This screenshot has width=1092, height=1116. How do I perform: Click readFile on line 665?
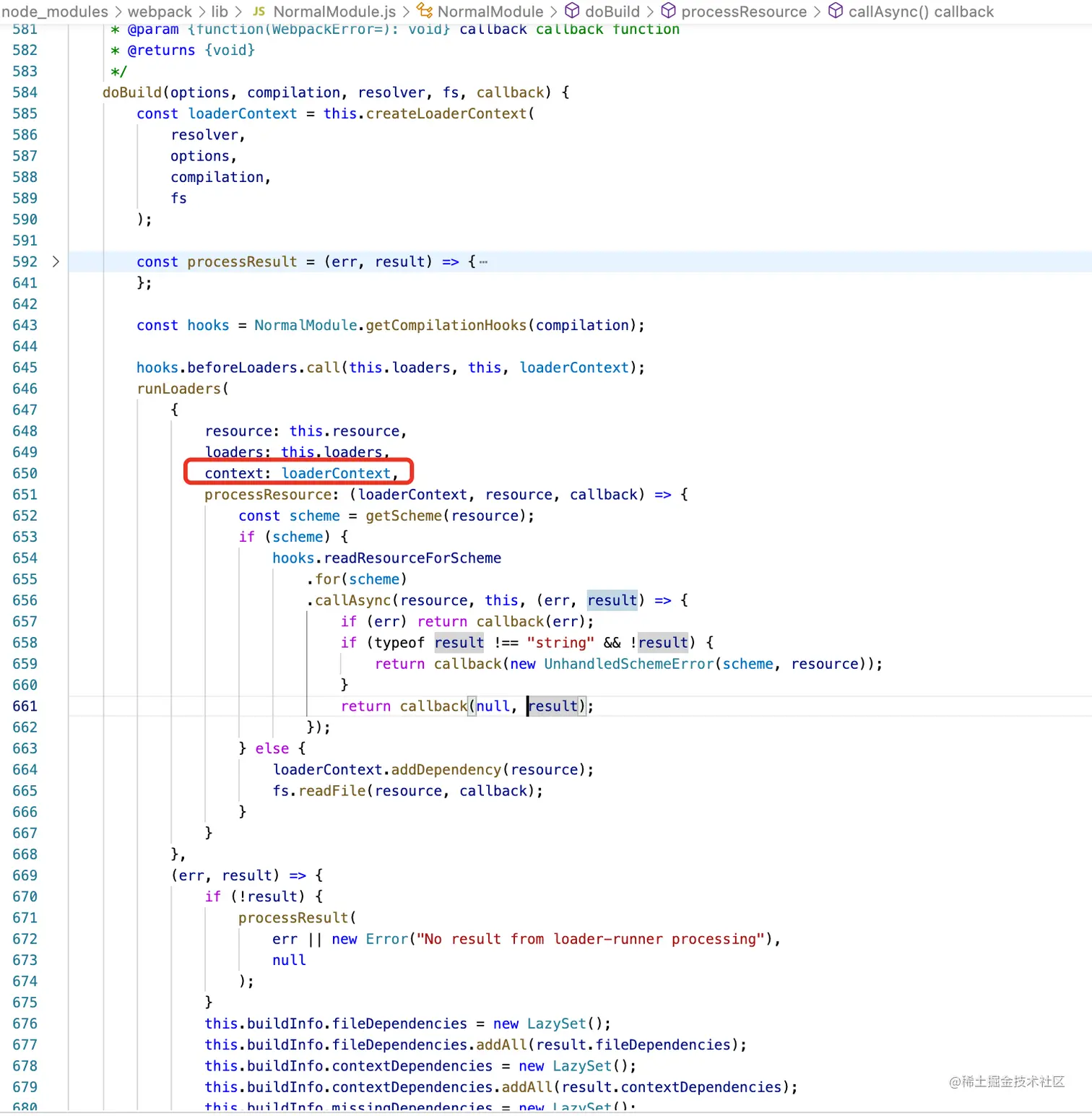tap(332, 791)
